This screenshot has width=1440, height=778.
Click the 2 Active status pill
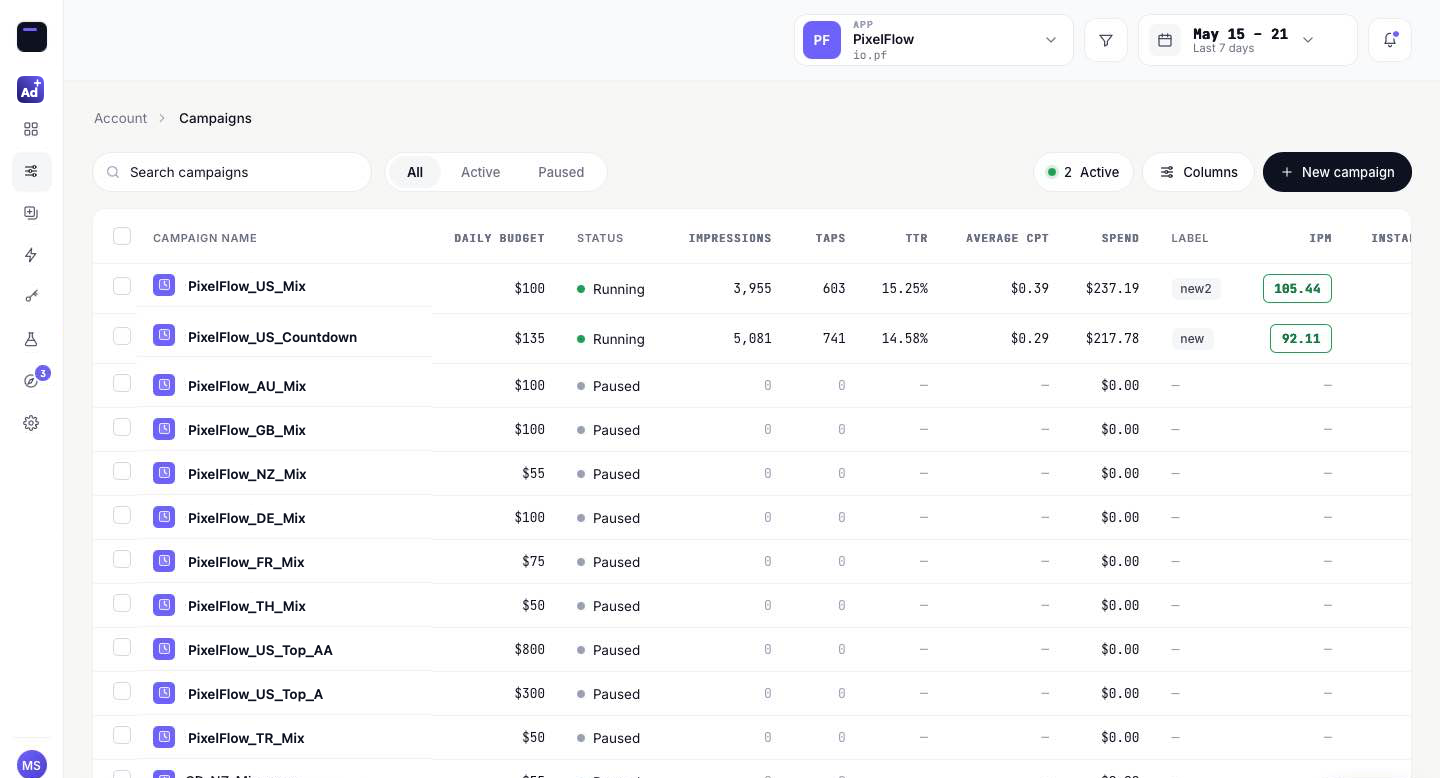tap(1083, 172)
